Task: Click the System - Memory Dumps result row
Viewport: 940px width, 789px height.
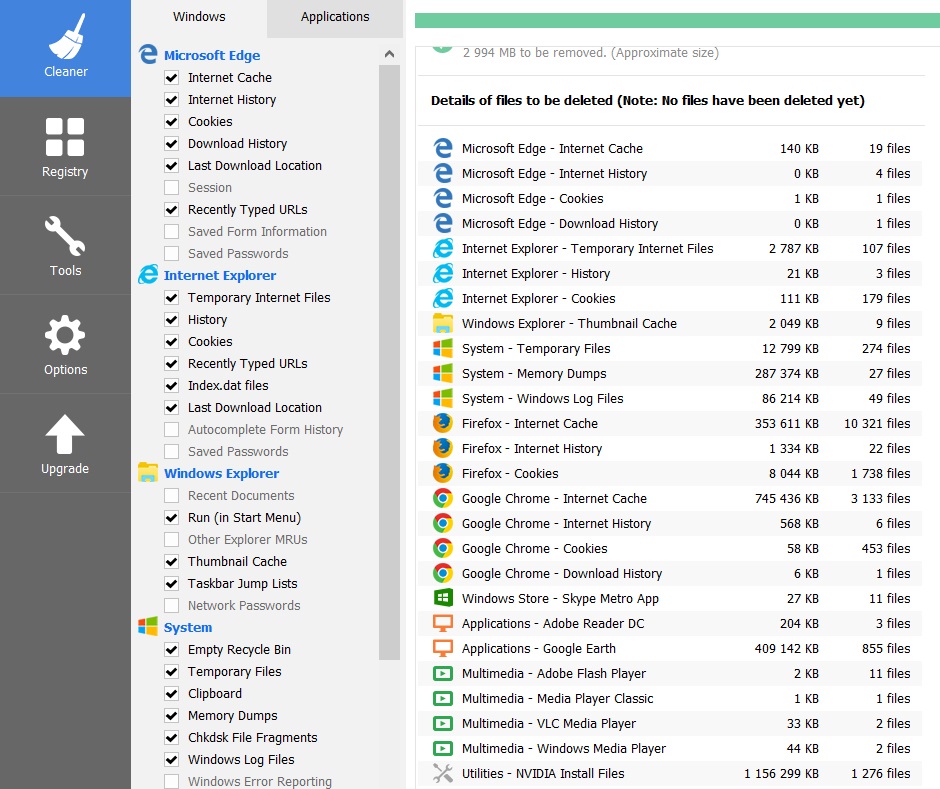Action: click(670, 373)
